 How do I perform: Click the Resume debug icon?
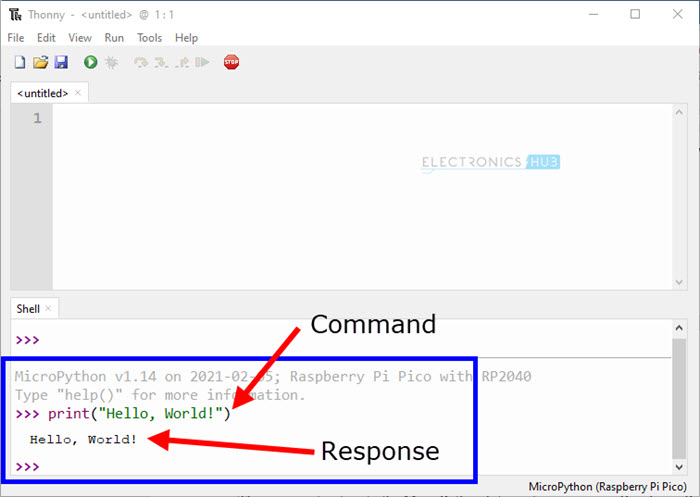(x=203, y=62)
